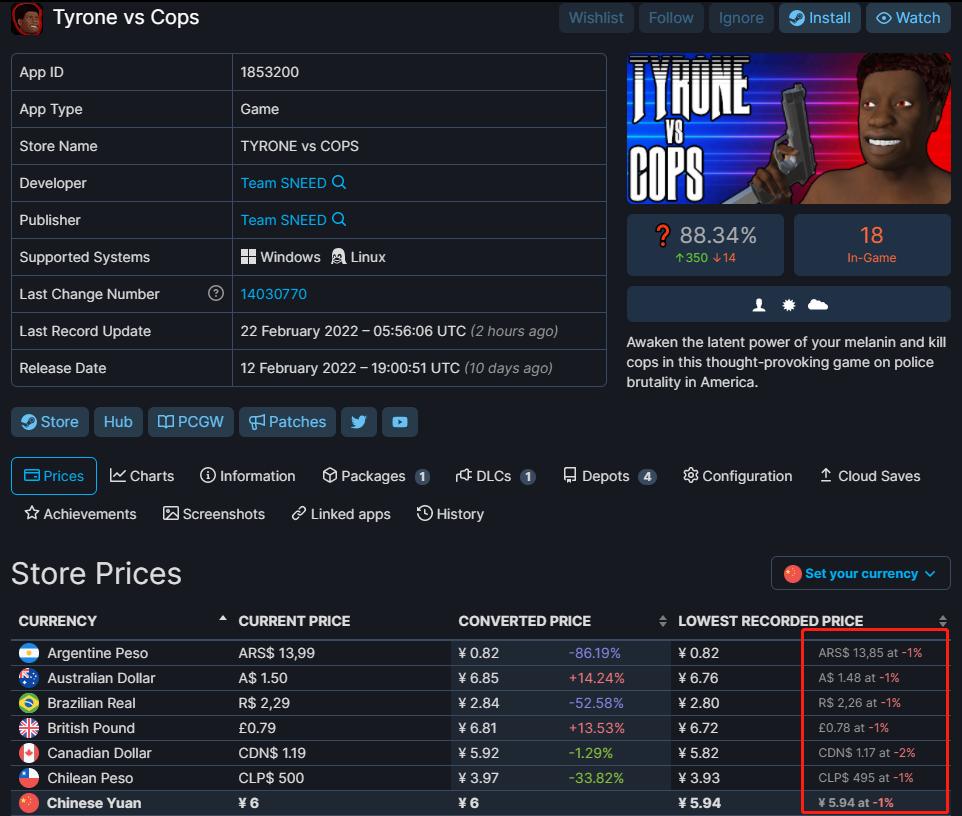962x816 pixels.
Task: Select the cloud icon in the info bar
Action: point(818,303)
